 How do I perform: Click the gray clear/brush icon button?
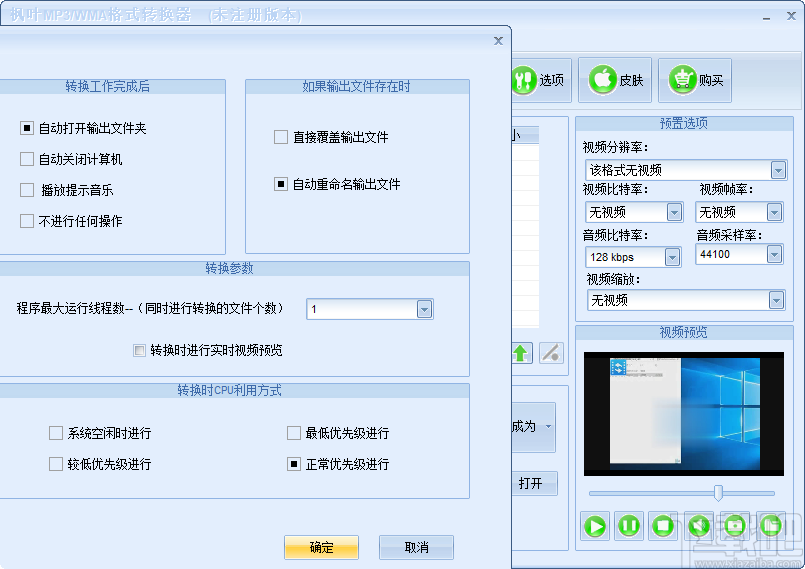tap(551, 353)
